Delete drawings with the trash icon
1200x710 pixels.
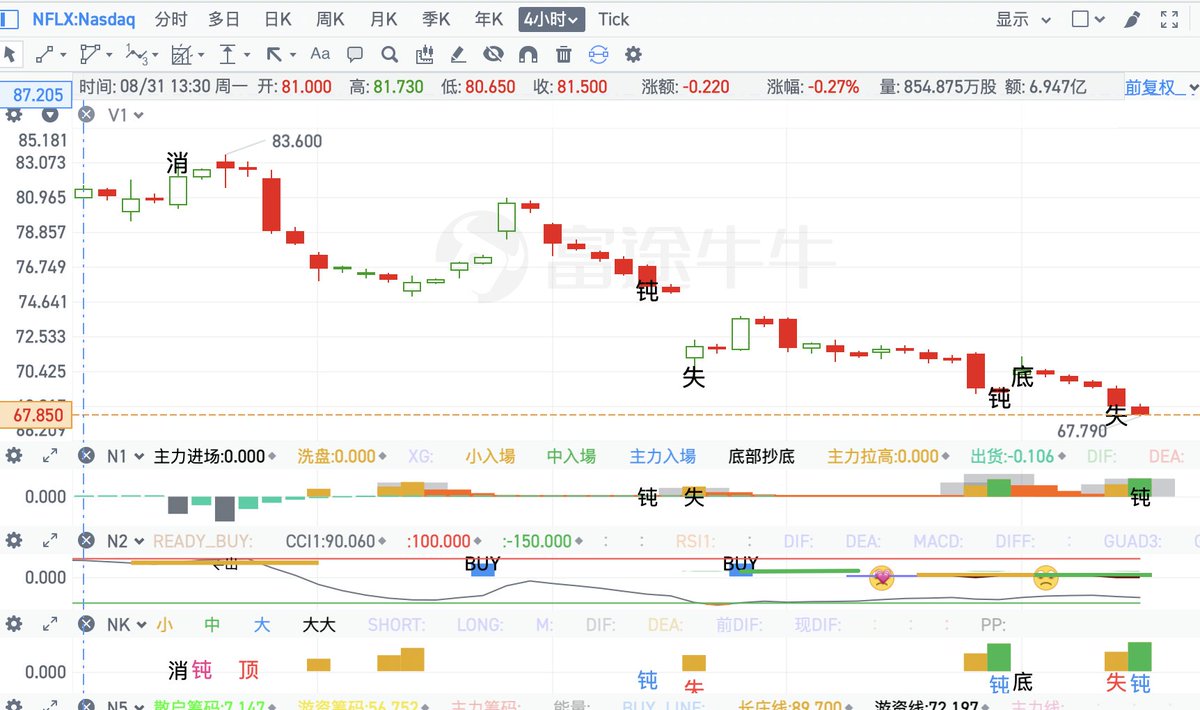pos(563,54)
